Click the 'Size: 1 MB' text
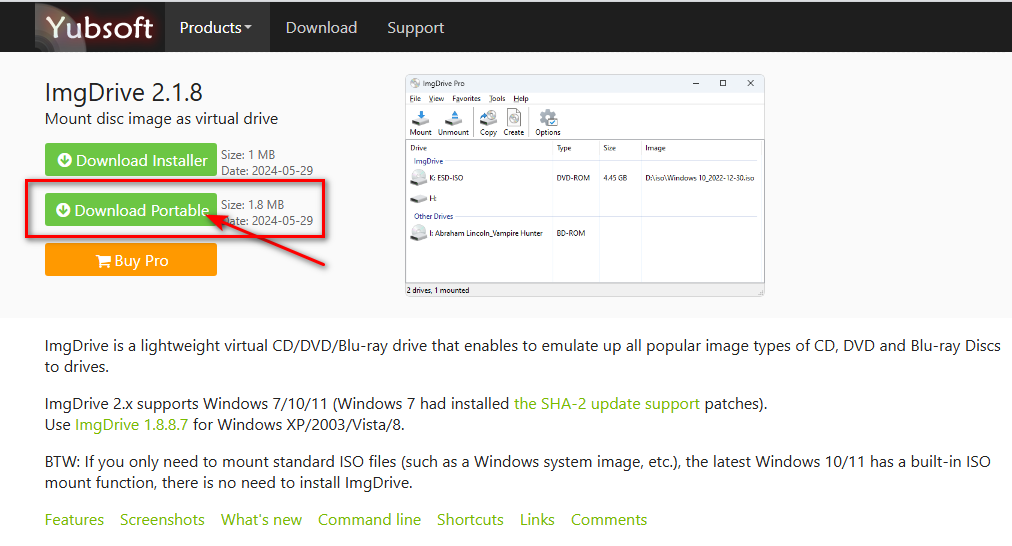This screenshot has height=546, width=1012. 248,155
